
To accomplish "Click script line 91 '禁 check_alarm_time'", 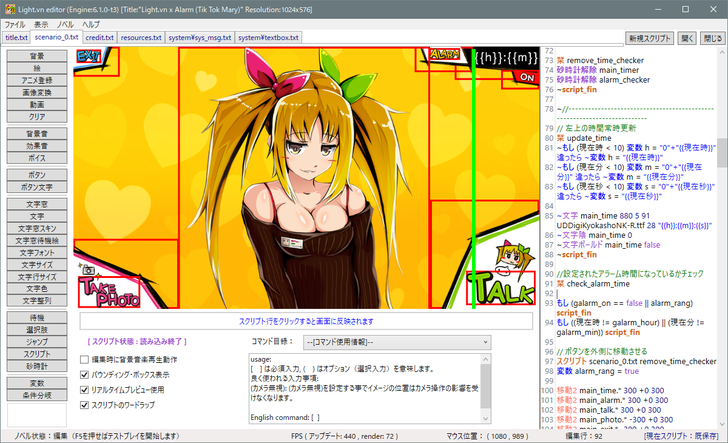I will tap(593, 284).
